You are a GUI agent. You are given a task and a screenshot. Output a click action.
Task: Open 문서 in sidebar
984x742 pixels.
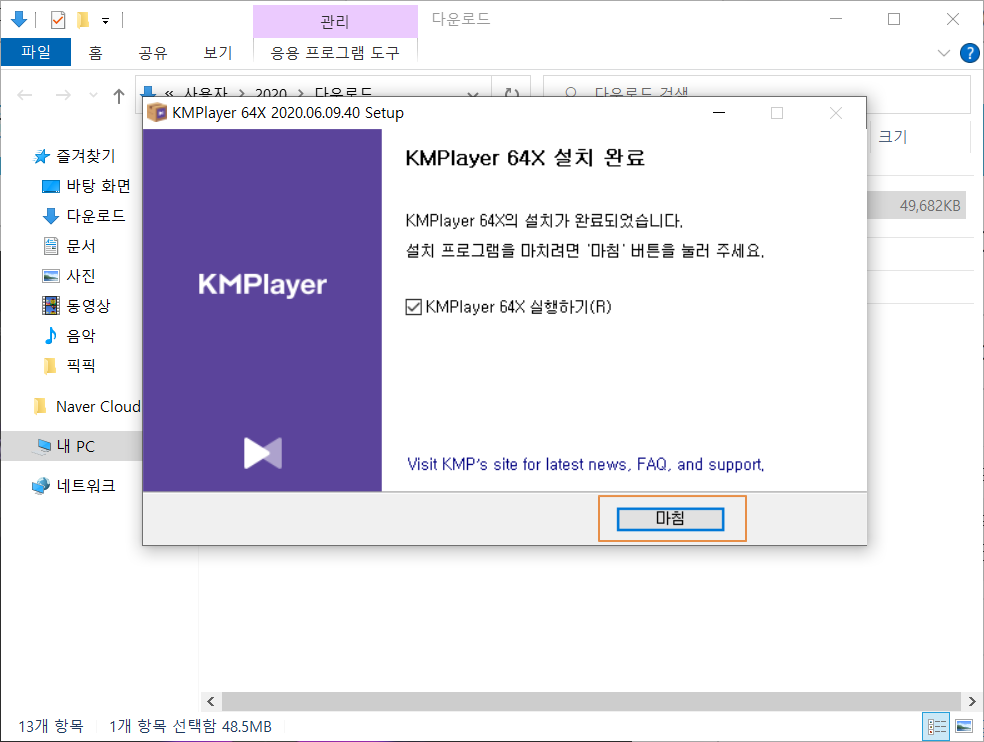point(81,246)
